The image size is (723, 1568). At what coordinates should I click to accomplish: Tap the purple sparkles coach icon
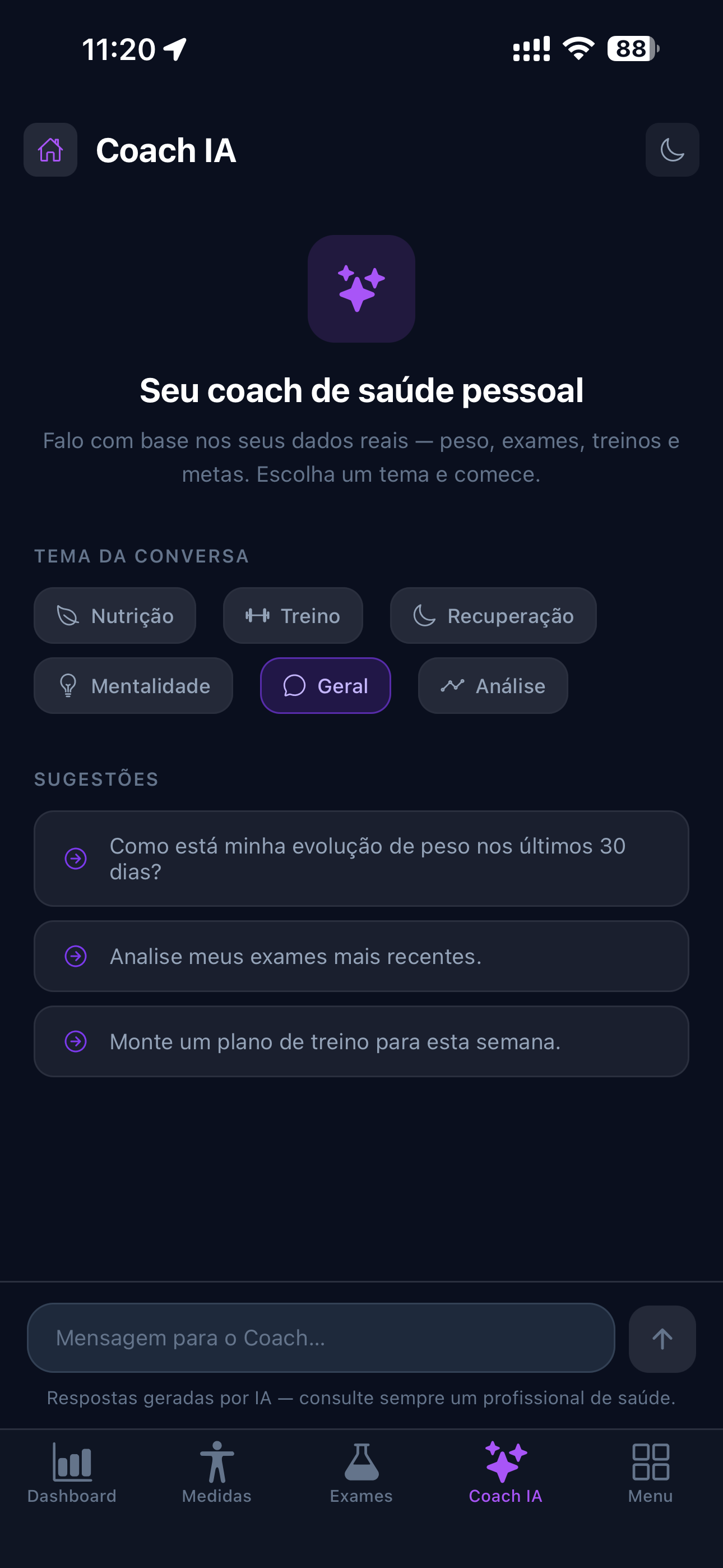pyautogui.click(x=361, y=288)
